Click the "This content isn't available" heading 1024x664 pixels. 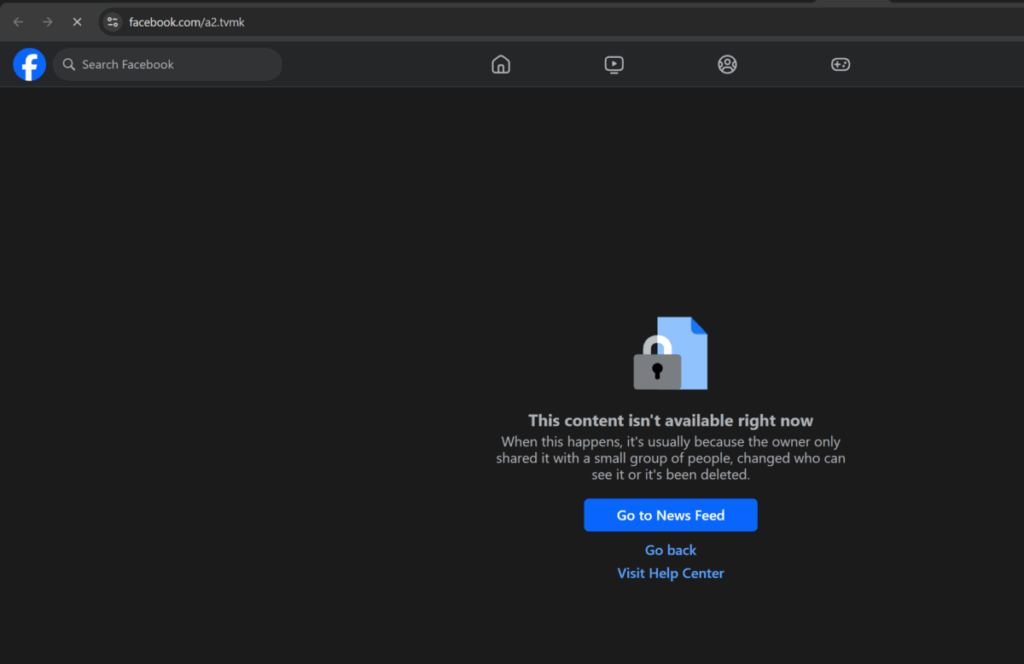[670, 421]
